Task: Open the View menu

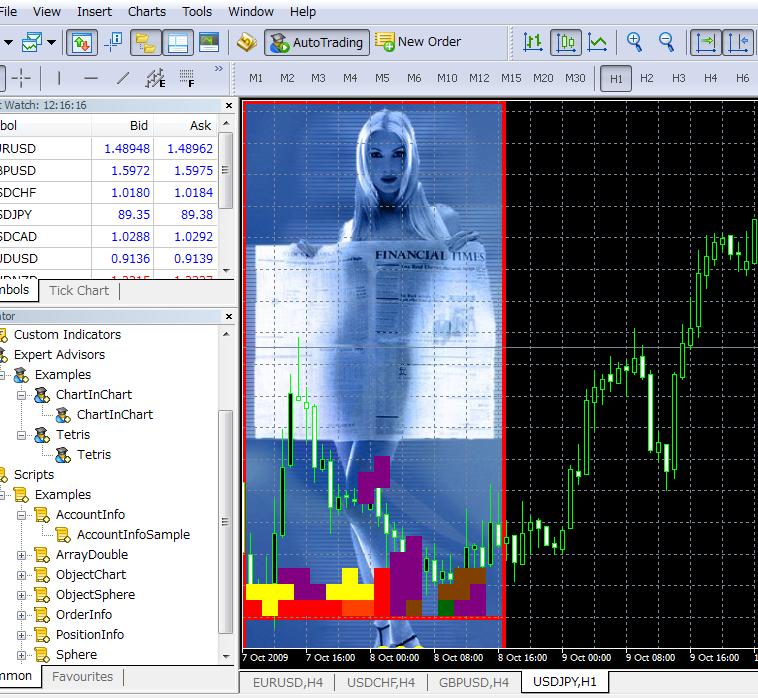Action: click(46, 12)
